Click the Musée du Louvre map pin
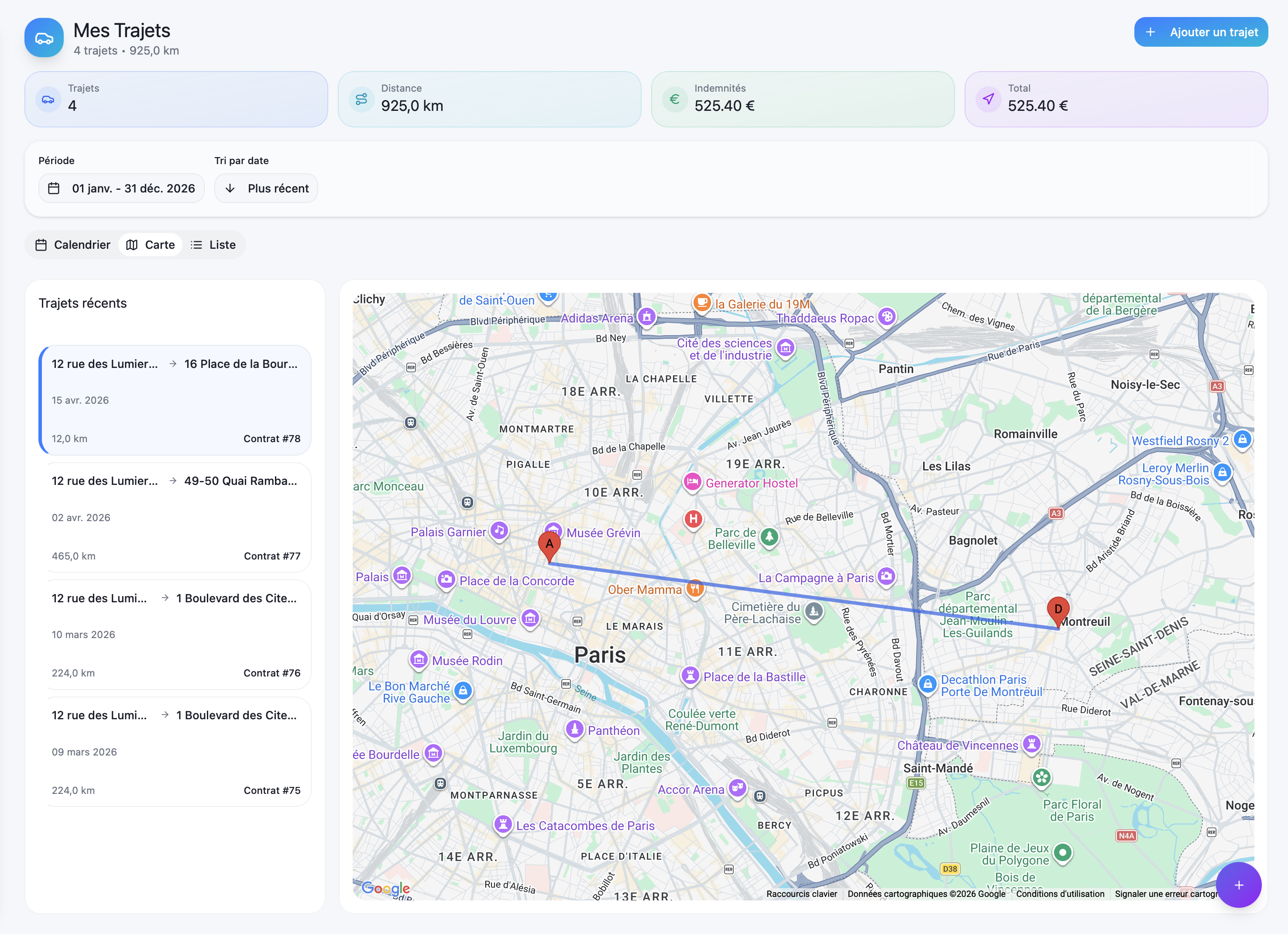The image size is (1288, 934). 530,618
